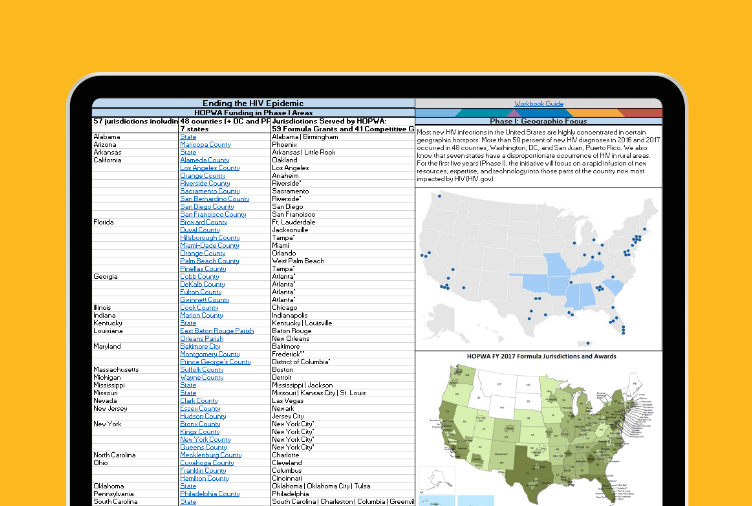Open the Pinellas County link
The width and height of the screenshot is (752, 506).
203,269
